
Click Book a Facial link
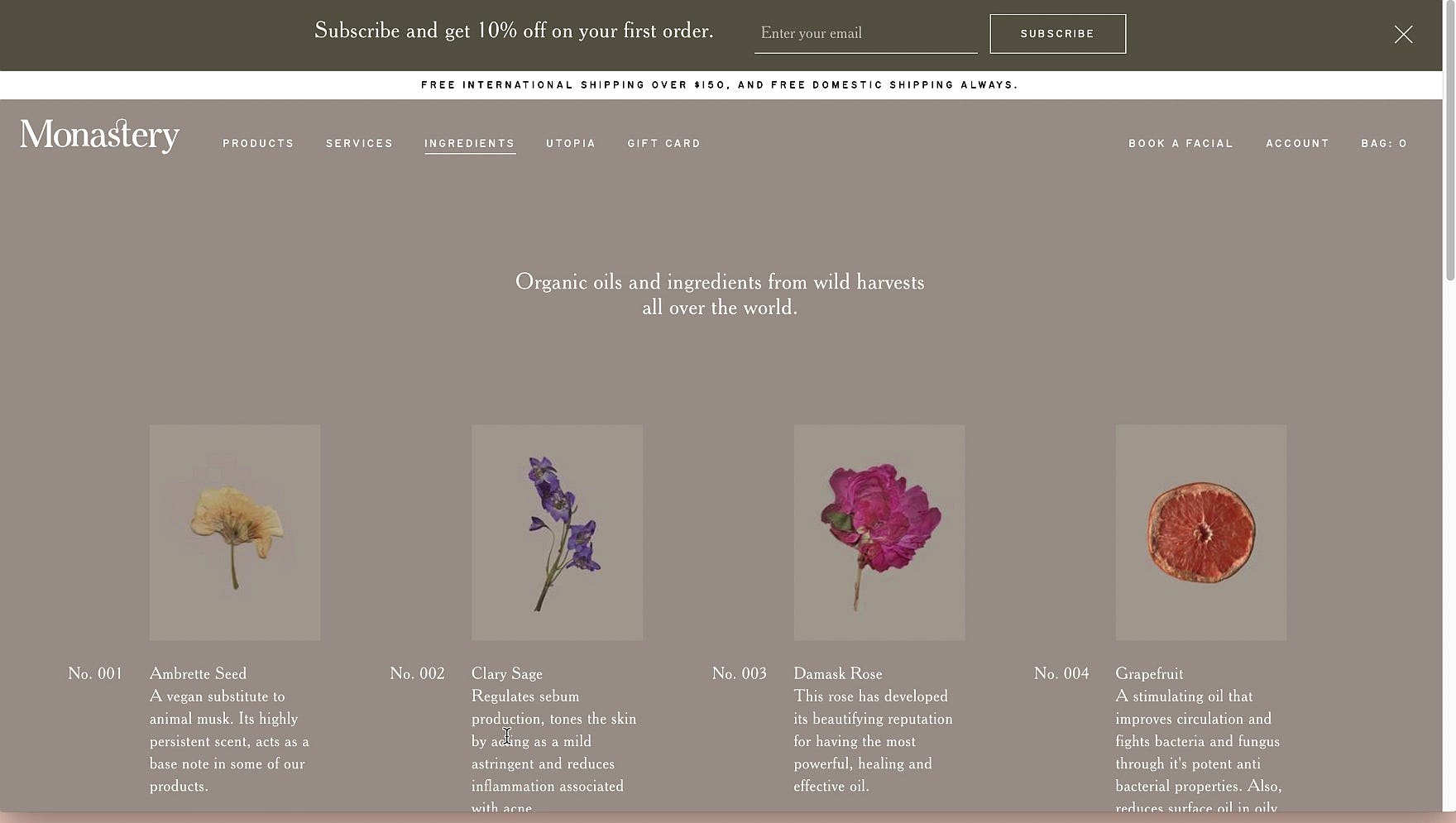coord(1181,144)
